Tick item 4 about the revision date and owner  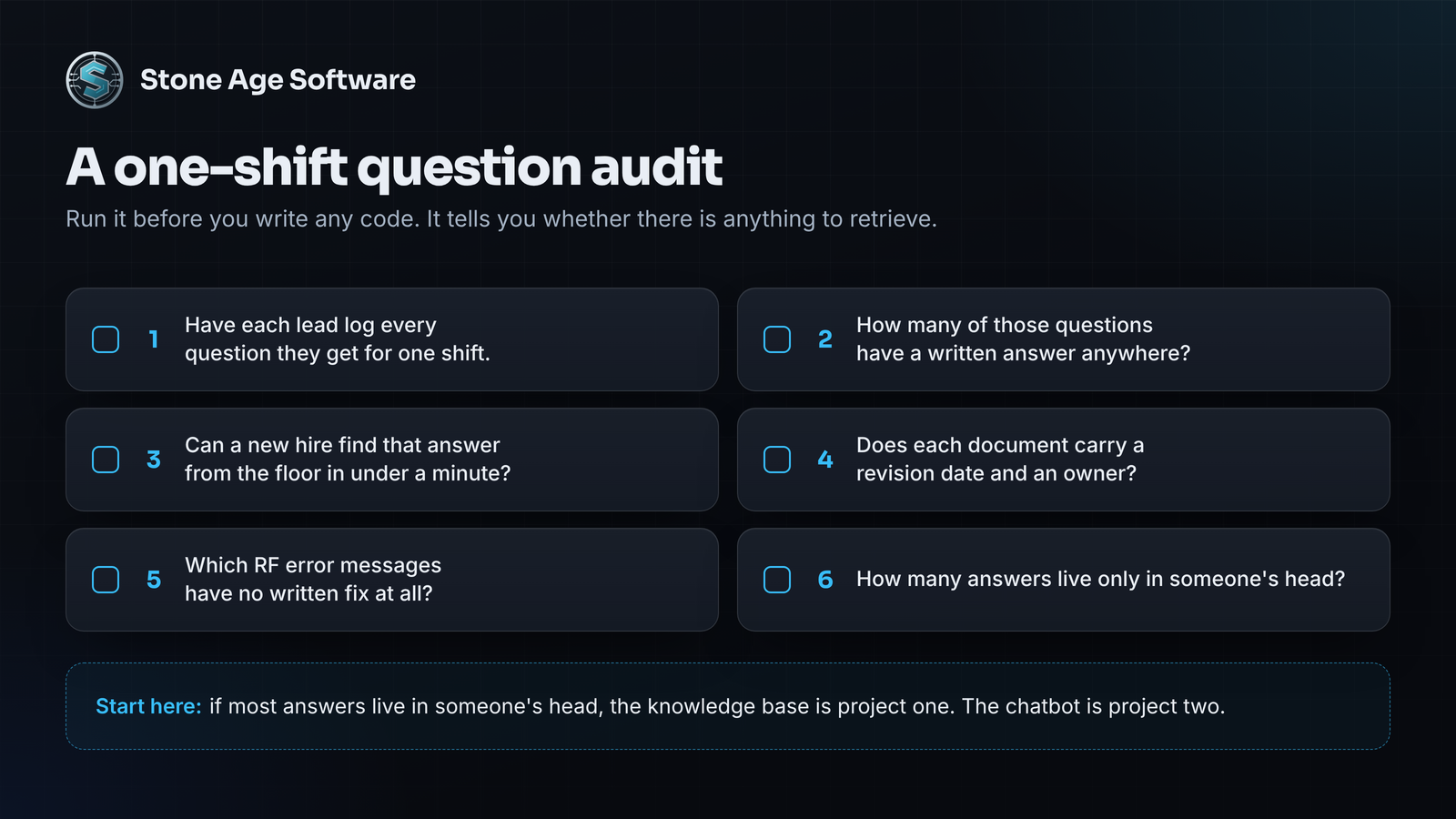pos(777,460)
